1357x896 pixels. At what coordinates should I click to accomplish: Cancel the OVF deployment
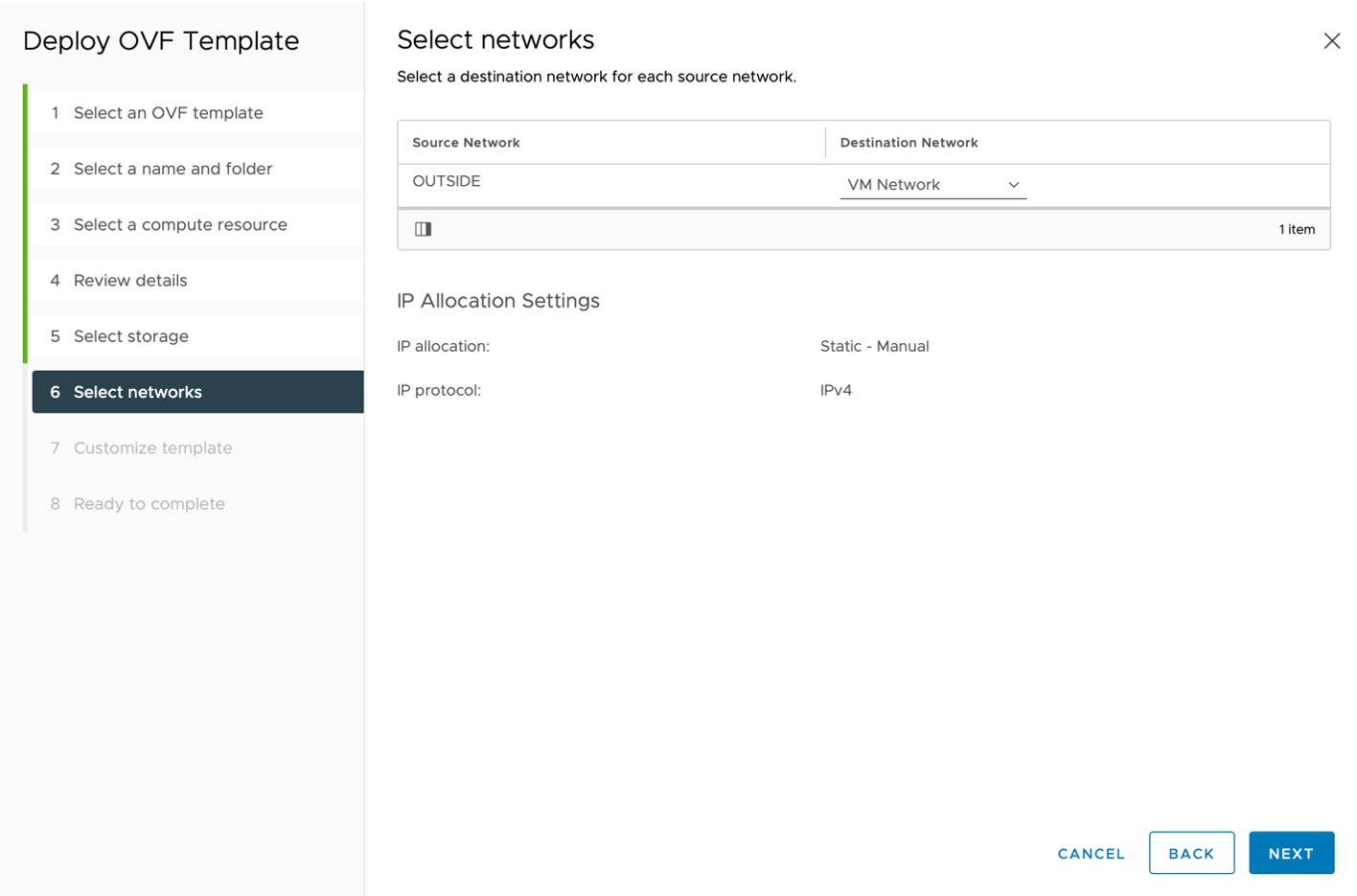coord(1090,852)
